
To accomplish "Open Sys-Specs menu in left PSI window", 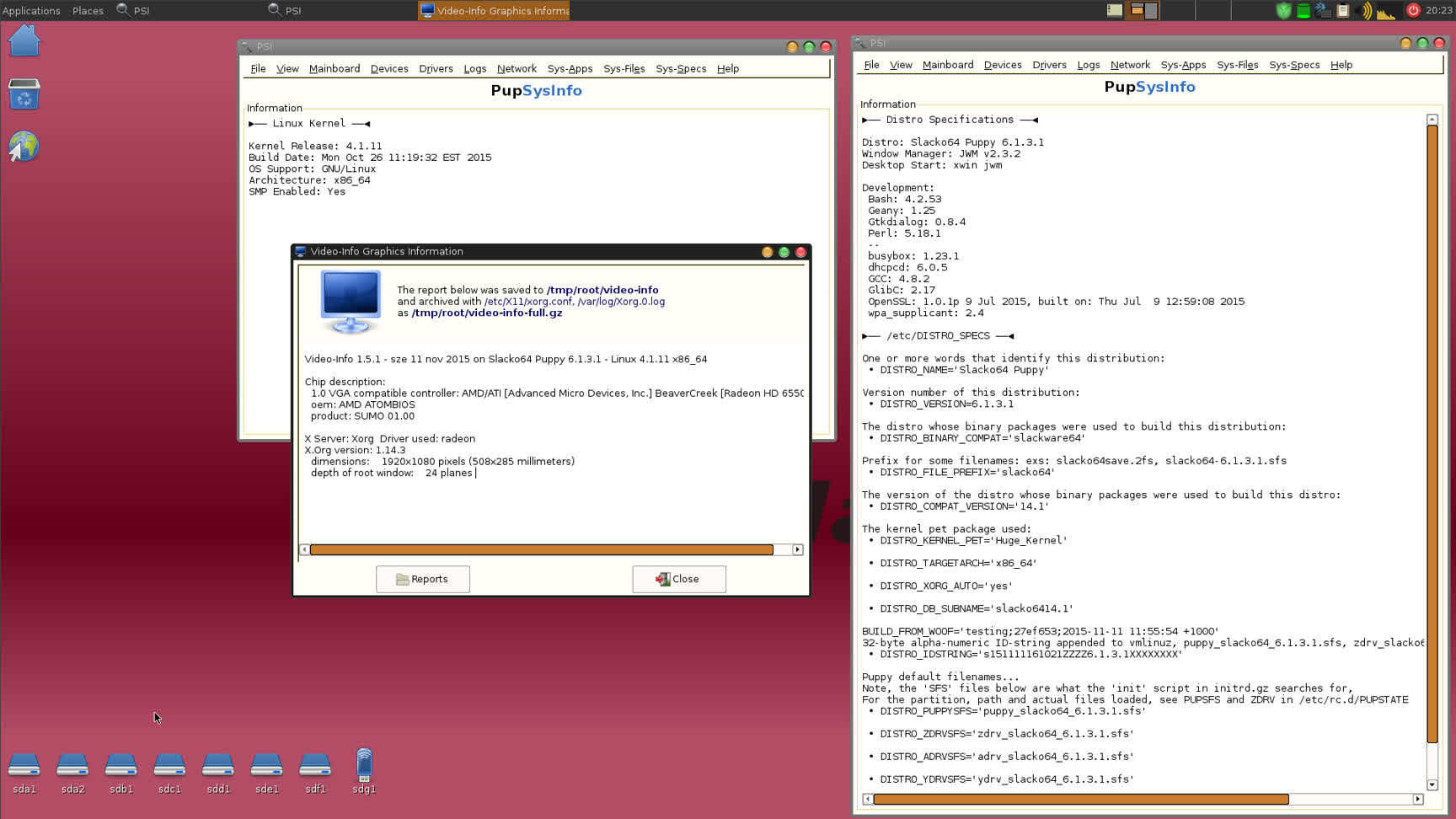I will click(681, 68).
